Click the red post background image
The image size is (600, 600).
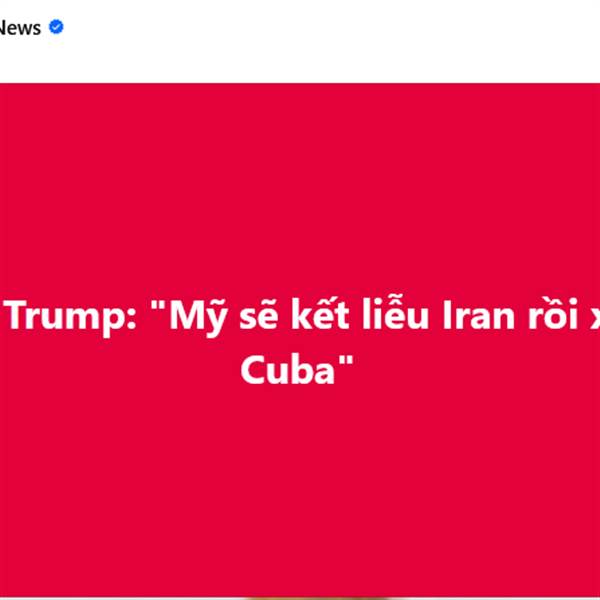click(300, 200)
